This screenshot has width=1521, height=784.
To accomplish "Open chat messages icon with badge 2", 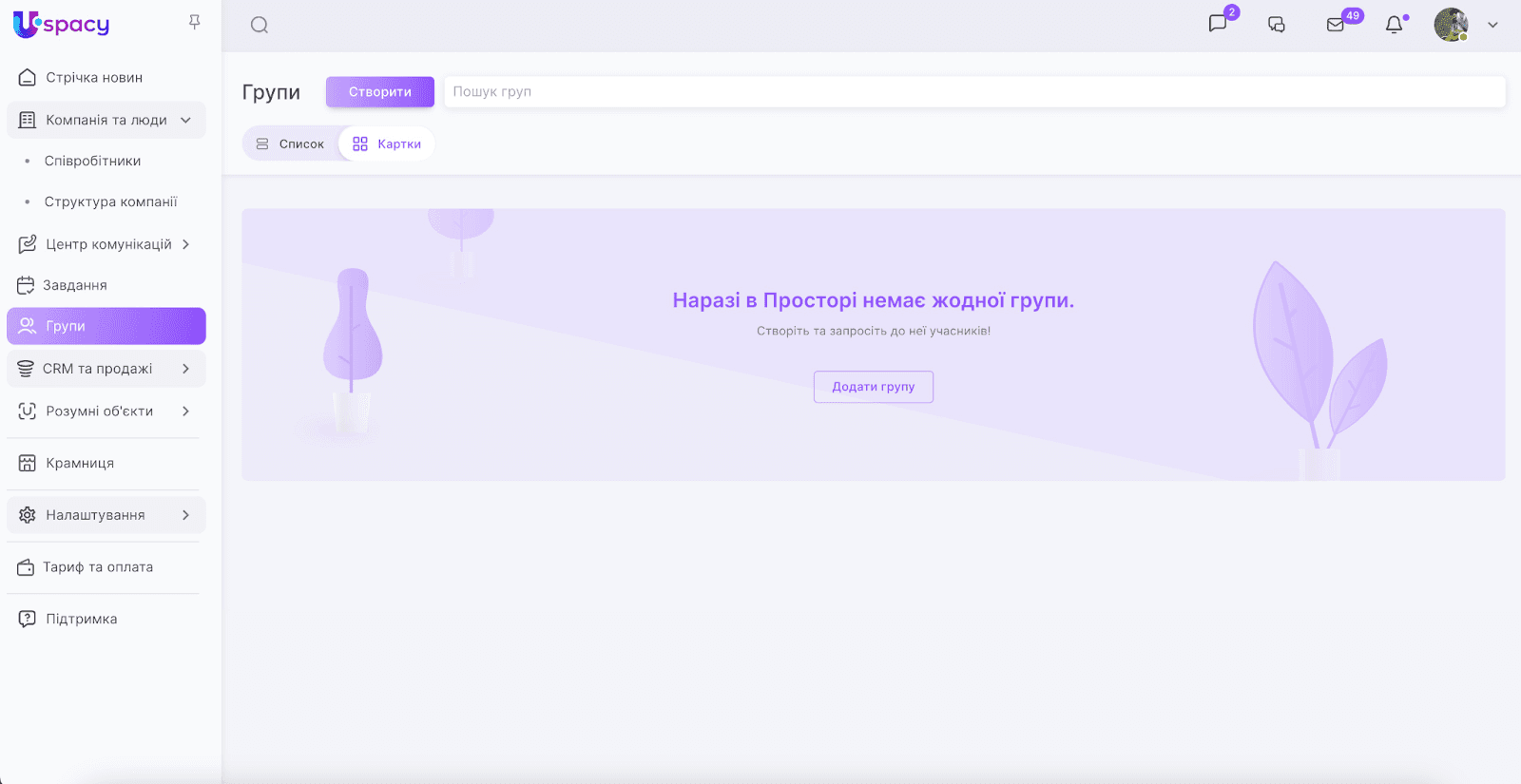I will pos(1218,24).
